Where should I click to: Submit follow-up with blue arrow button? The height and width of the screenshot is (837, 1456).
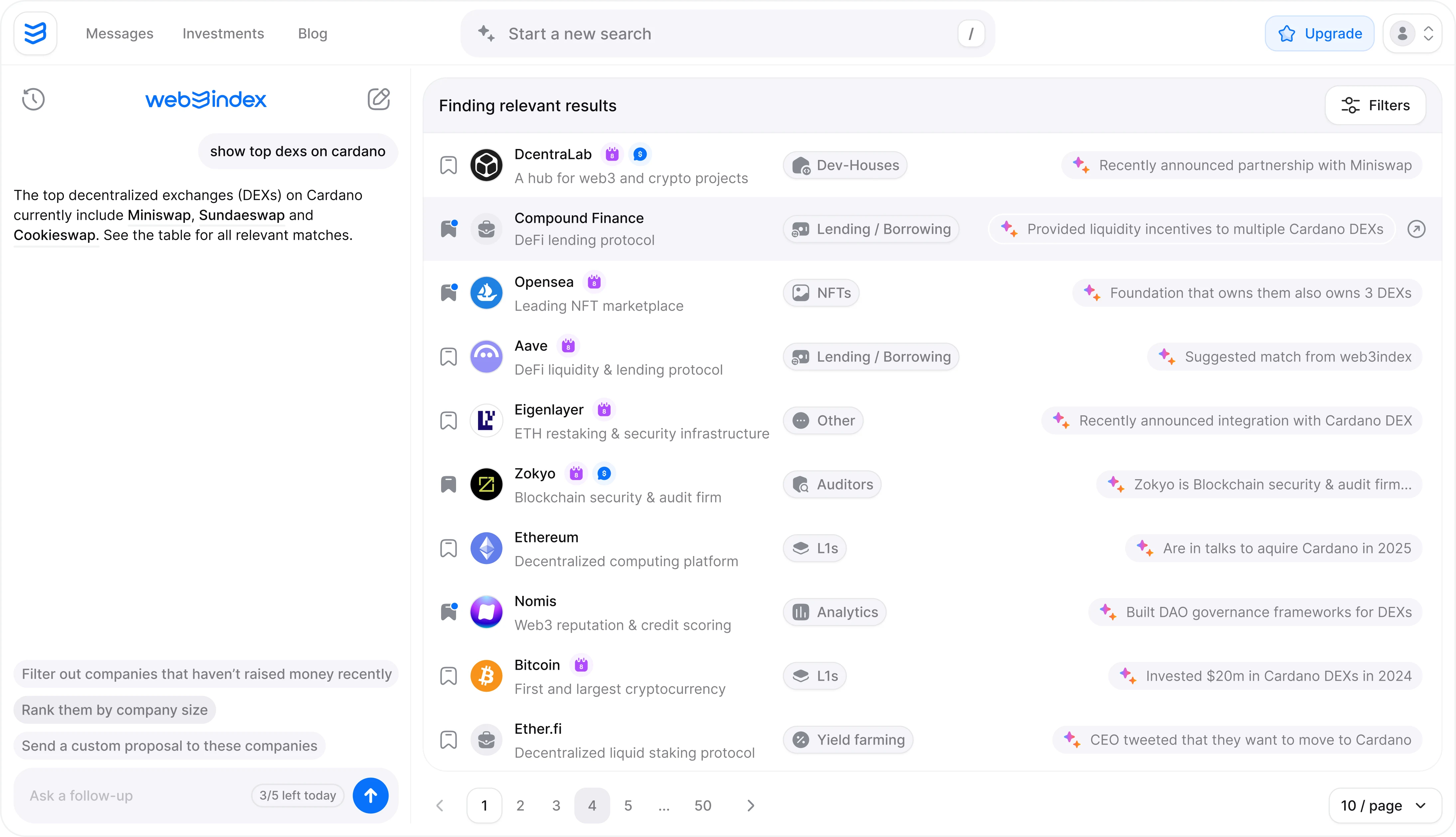[x=370, y=795]
